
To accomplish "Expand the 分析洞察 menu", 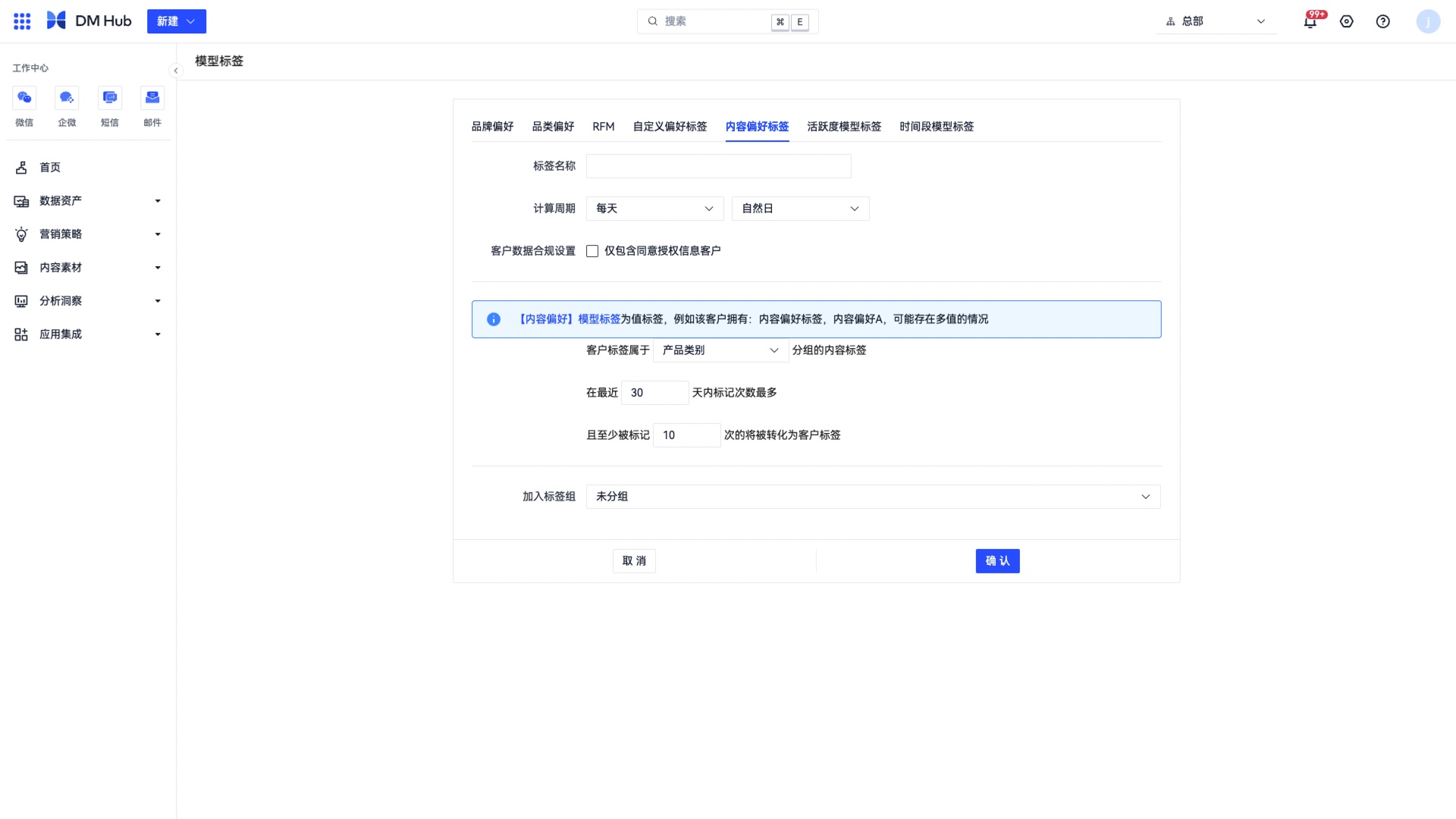I will point(88,301).
